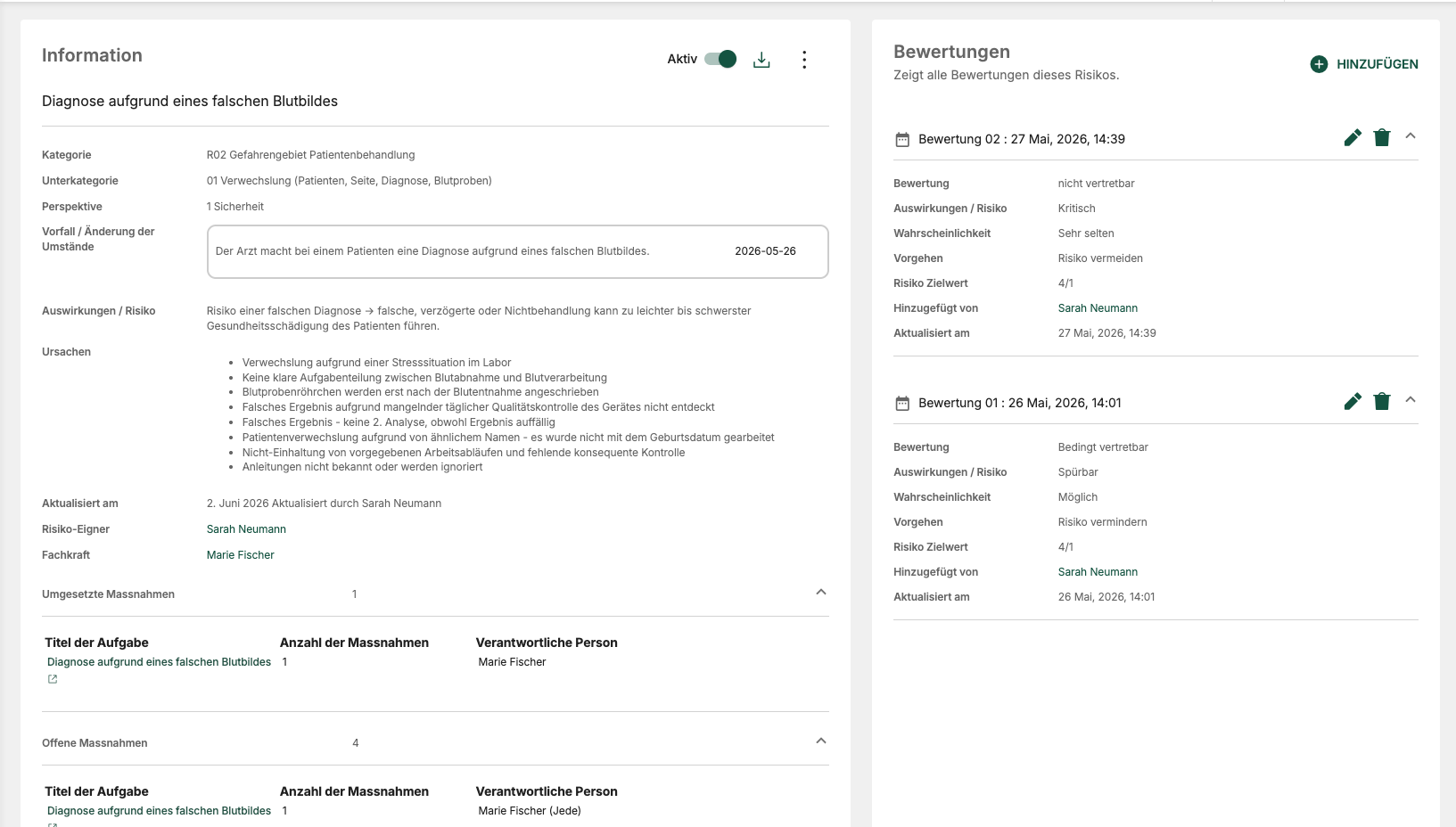1456x827 pixels.
Task: Edit Bewertung 01 with pencil icon
Action: point(1353,401)
